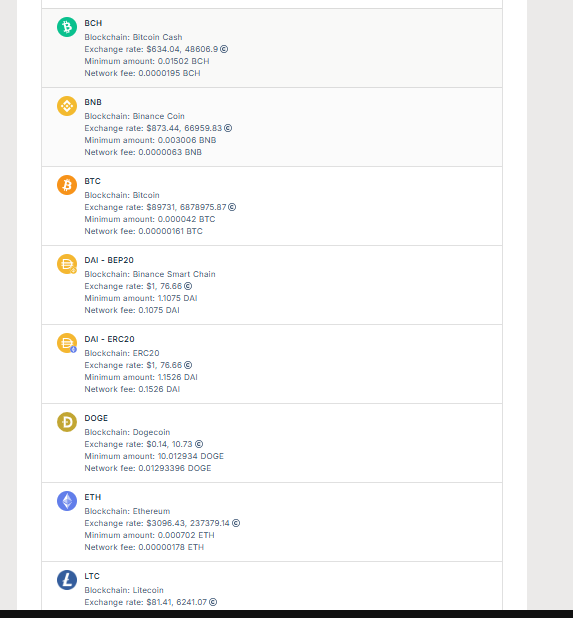Click the Ethereum diamond icon
Image resolution: width=573 pixels, height=618 pixels.
point(67,501)
